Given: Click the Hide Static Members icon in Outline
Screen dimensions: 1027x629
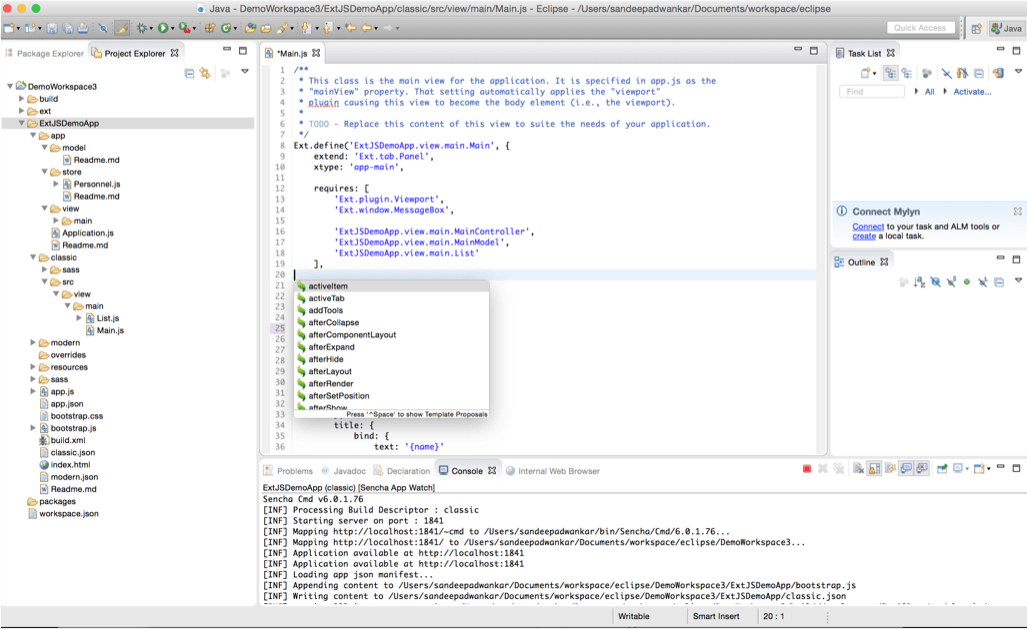Looking at the screenshot, I should [x=951, y=282].
